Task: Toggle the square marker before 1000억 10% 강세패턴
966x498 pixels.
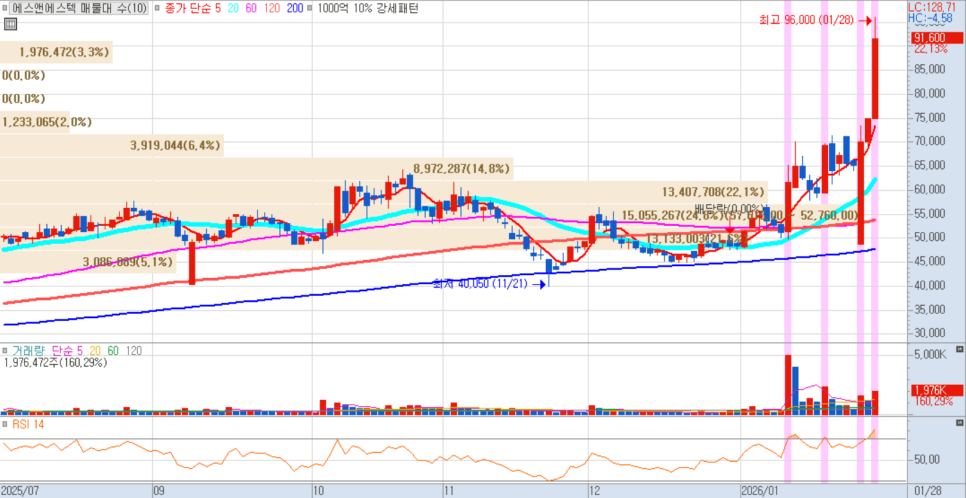Action: [x=309, y=9]
